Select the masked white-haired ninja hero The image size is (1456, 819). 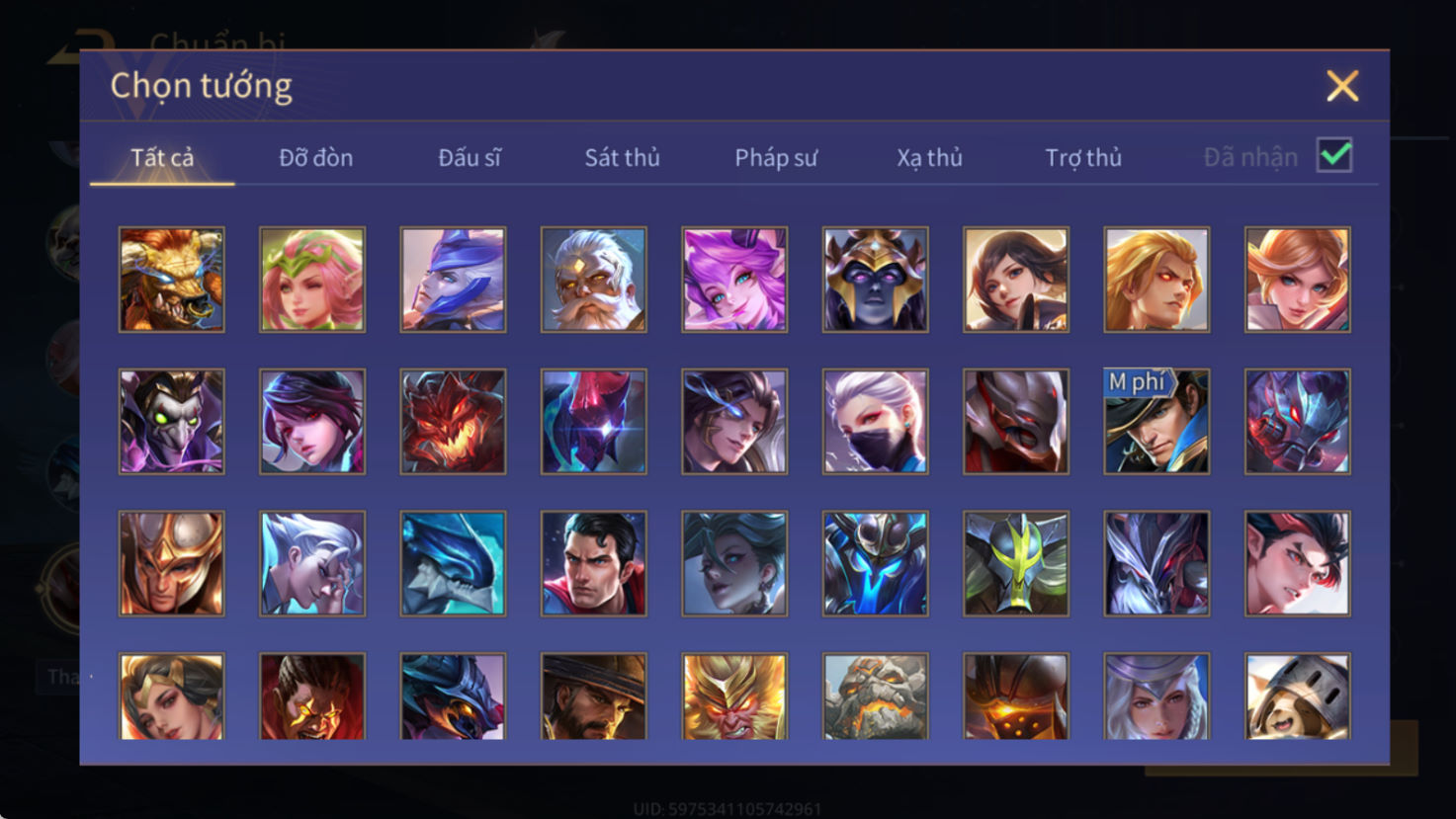[x=875, y=422]
